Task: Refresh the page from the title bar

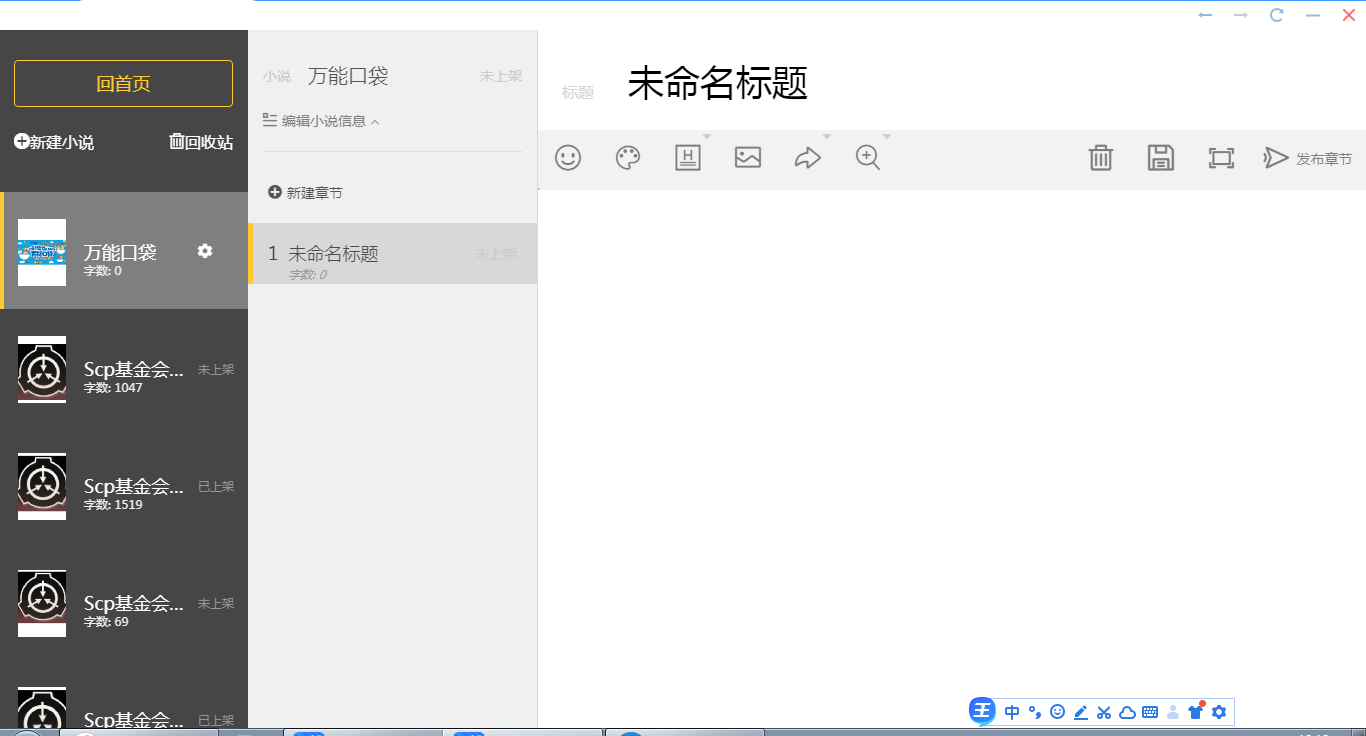Action: pos(1277,15)
